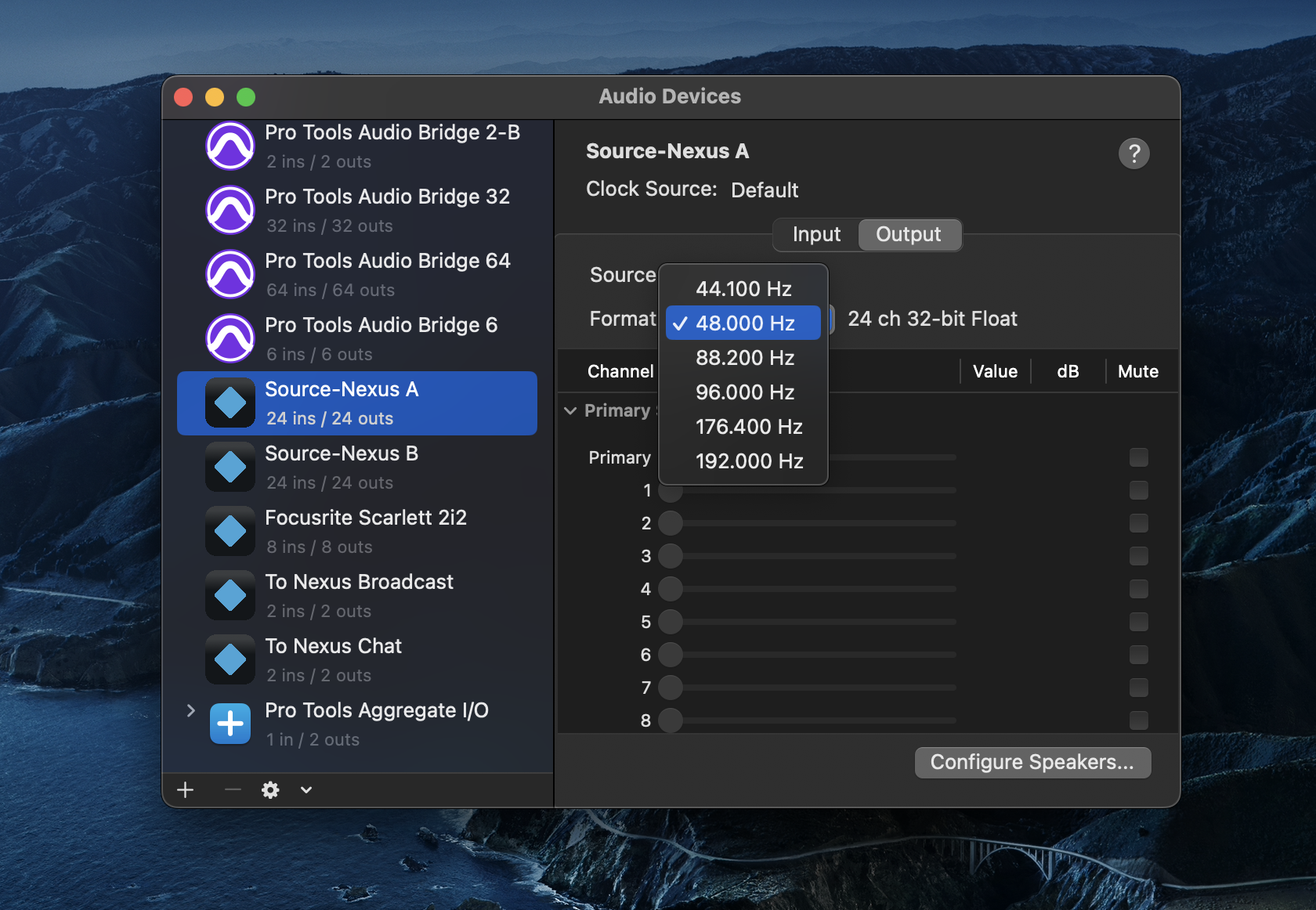This screenshot has width=1316, height=910.
Task: Click the Source-Nexus B device icon
Action: (x=230, y=468)
